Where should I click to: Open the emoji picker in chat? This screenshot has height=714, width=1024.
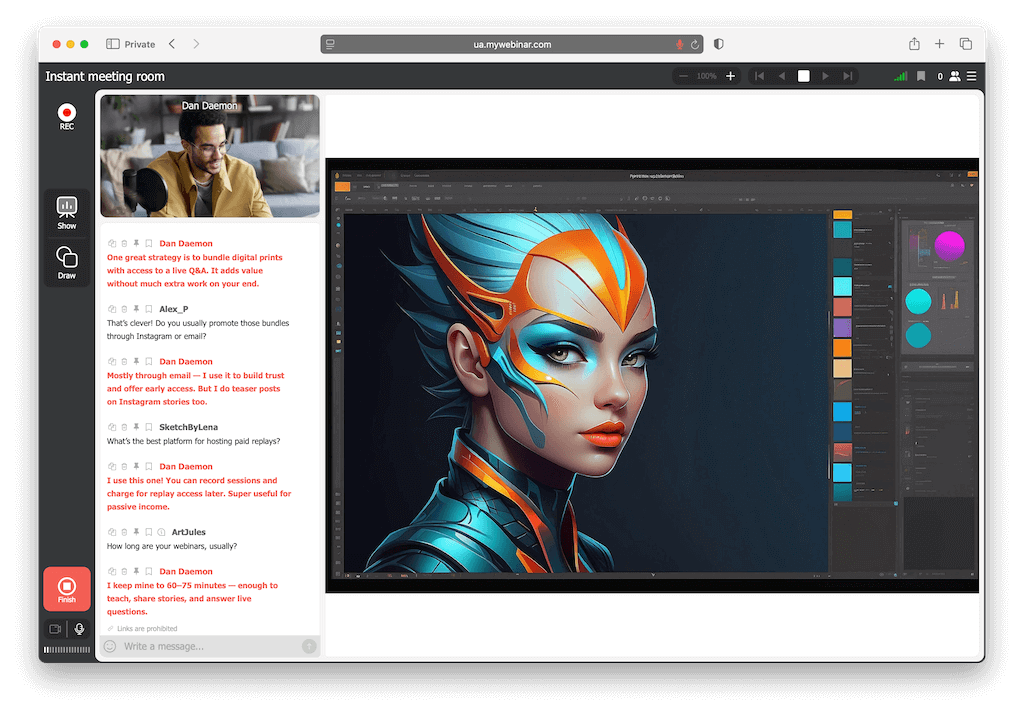(x=110, y=646)
